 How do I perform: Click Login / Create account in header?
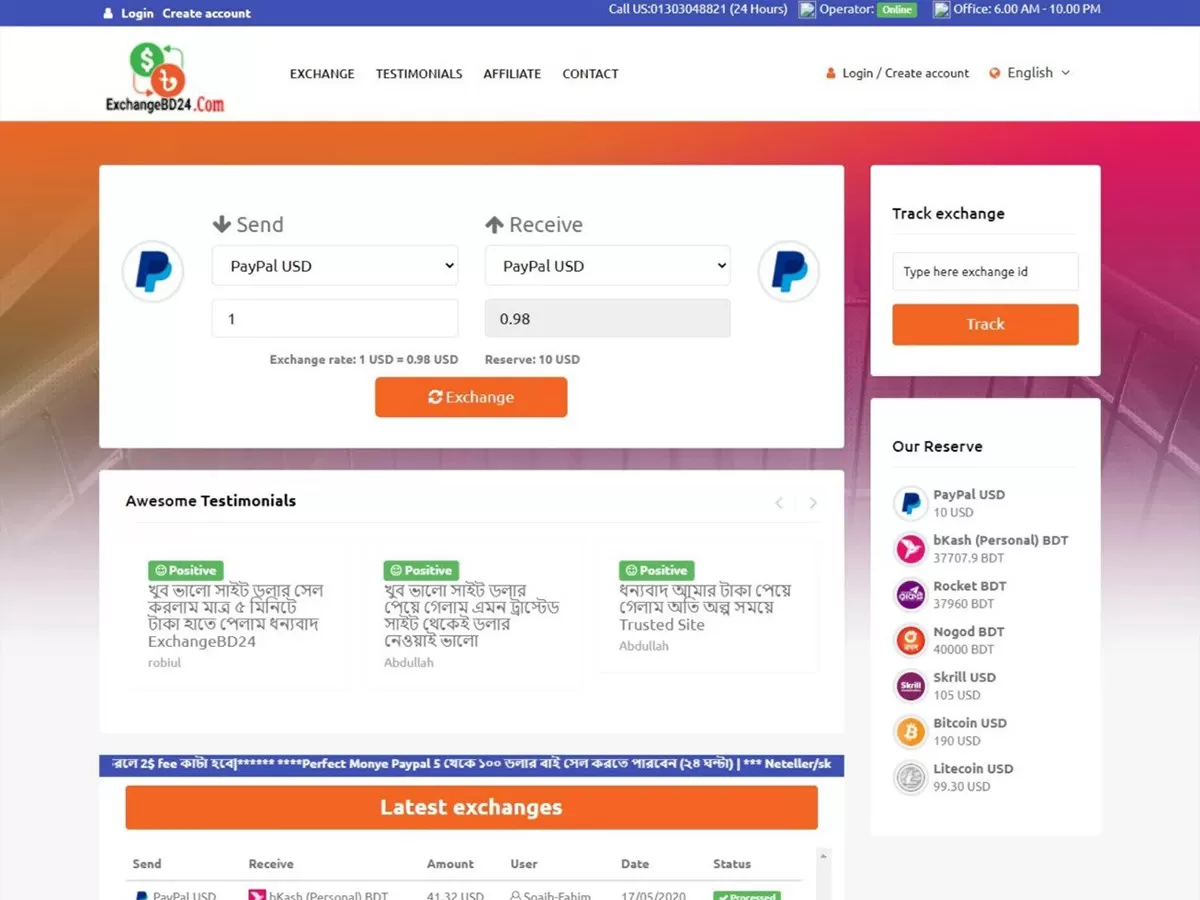pyautogui.click(x=906, y=73)
